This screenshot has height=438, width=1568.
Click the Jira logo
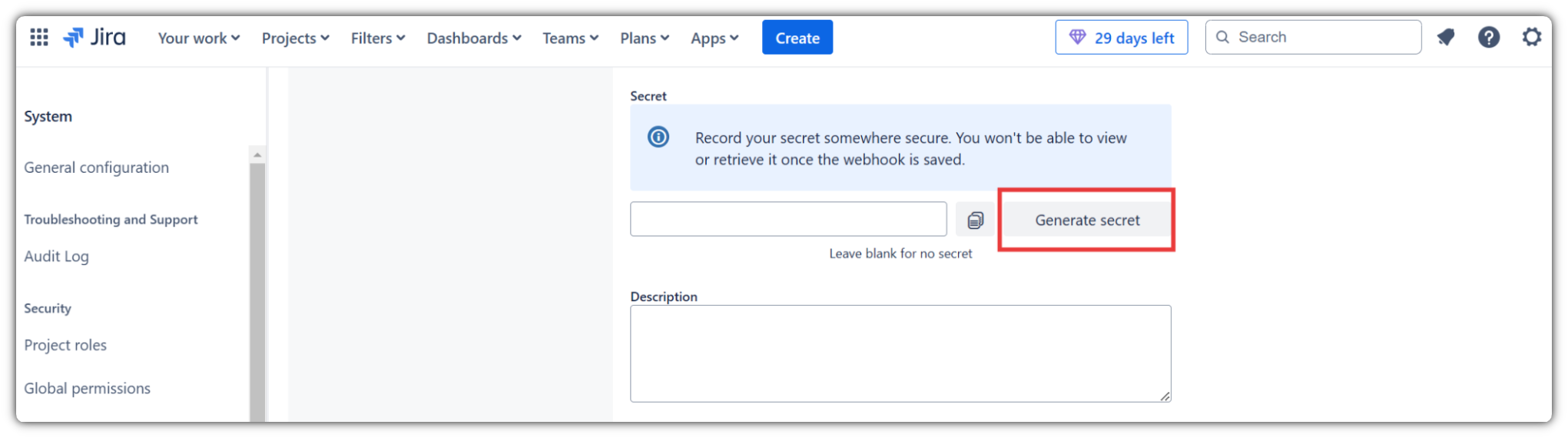point(94,37)
